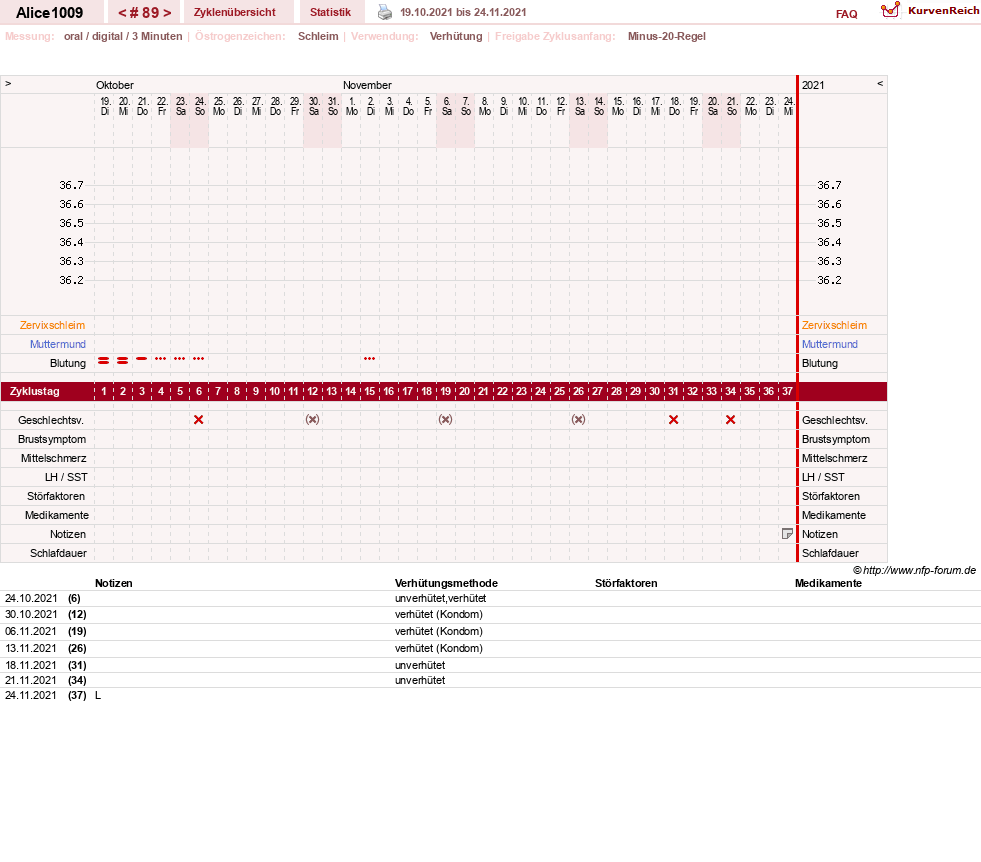The width and height of the screenshot is (981, 862).
Task: Click the 'Verhütung' usage value
Action: 456,36
